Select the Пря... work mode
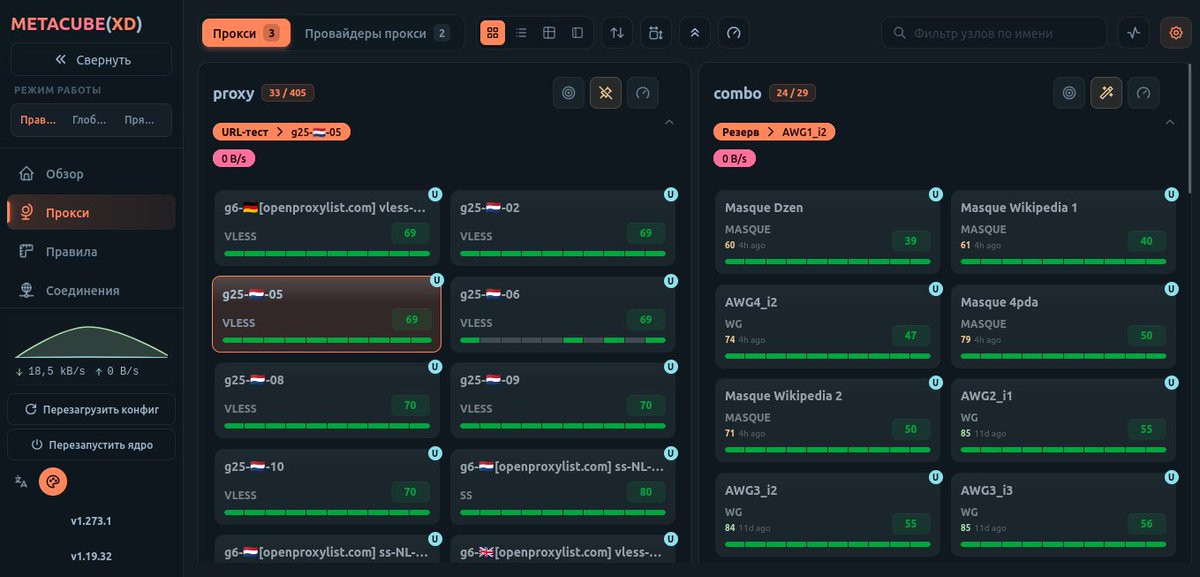 tap(142, 120)
